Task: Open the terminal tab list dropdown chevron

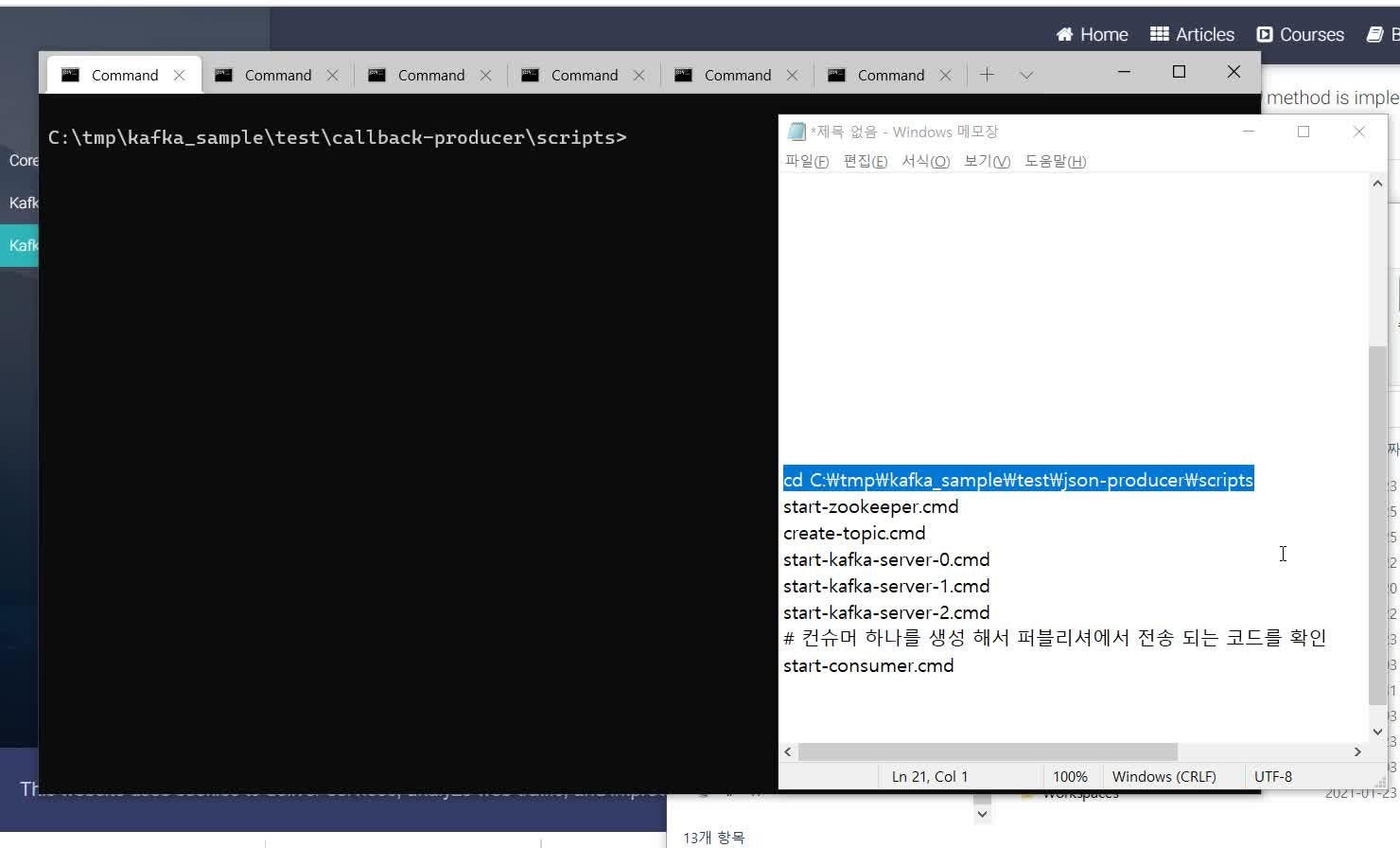Action: point(1027,74)
